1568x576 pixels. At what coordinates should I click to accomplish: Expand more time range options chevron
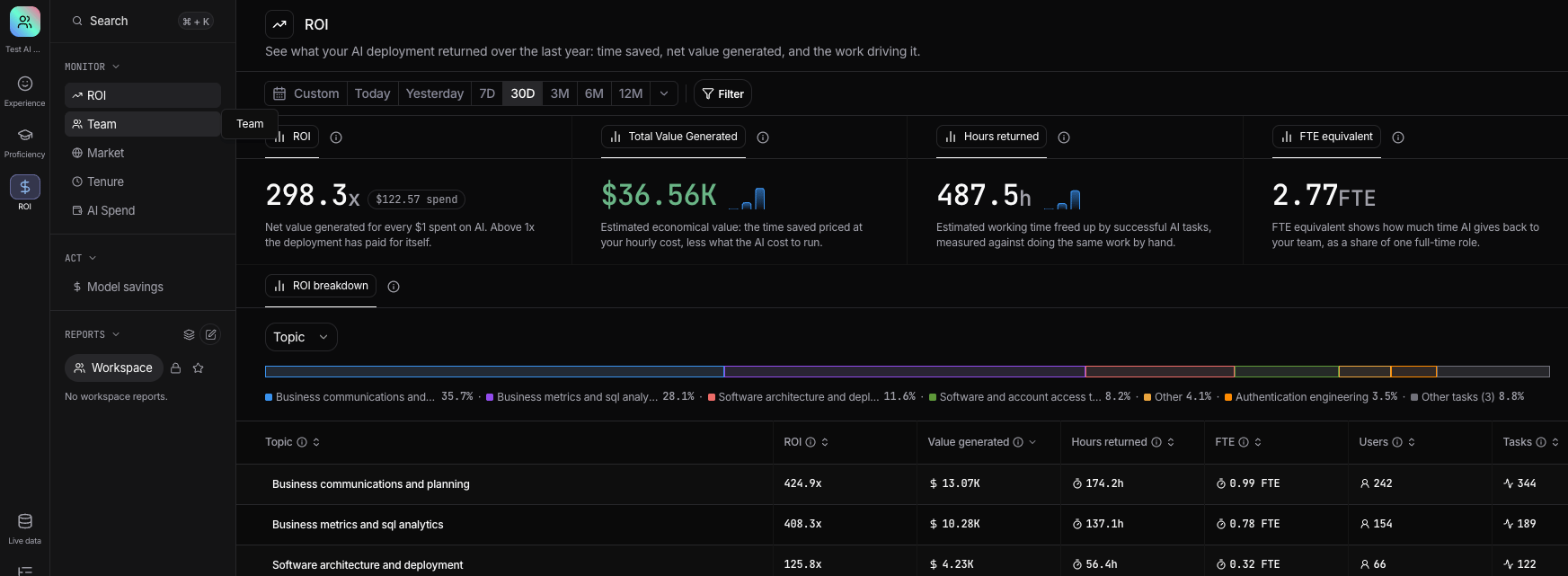664,93
